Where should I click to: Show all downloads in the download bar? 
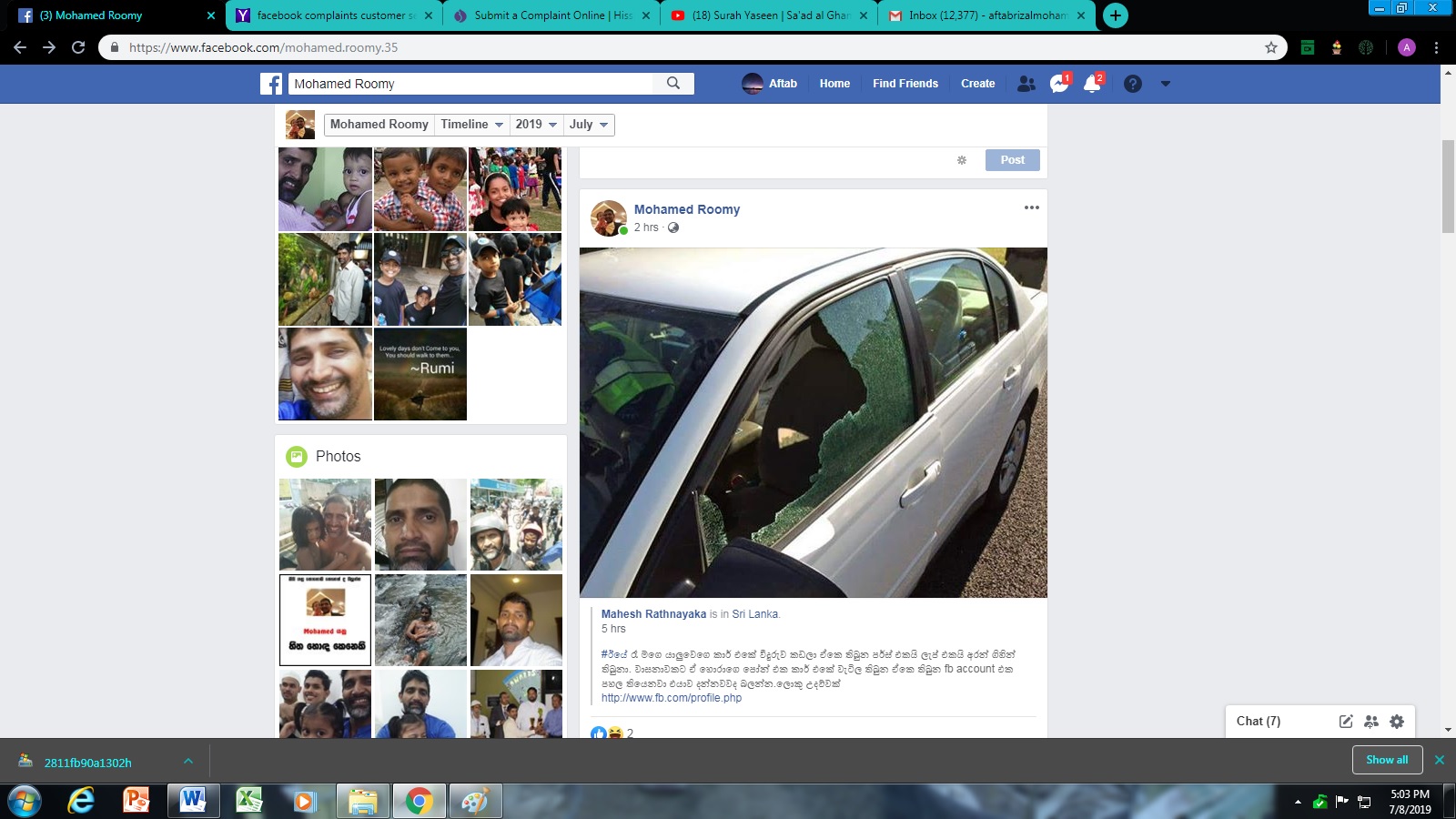(1386, 759)
